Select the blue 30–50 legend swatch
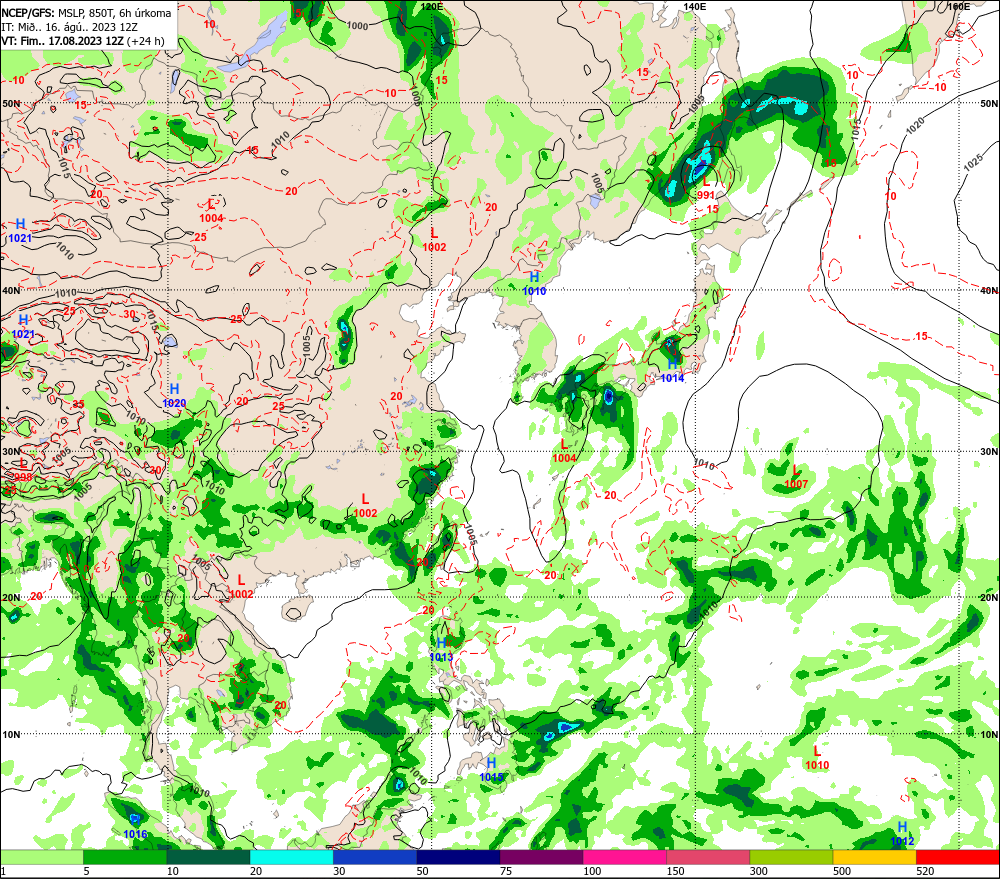The height and width of the screenshot is (879, 1000). (375, 857)
